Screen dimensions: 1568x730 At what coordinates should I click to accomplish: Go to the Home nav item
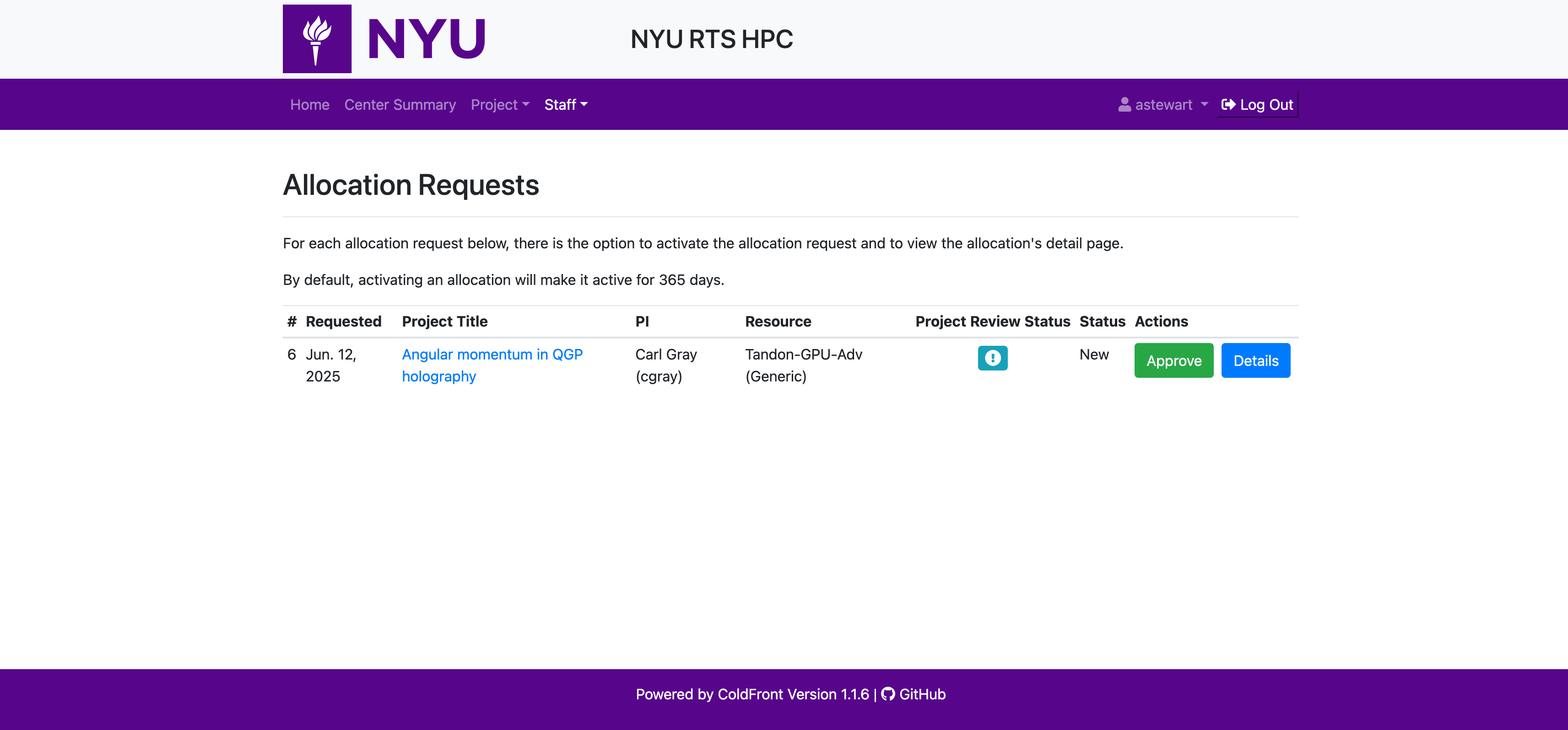coord(309,105)
